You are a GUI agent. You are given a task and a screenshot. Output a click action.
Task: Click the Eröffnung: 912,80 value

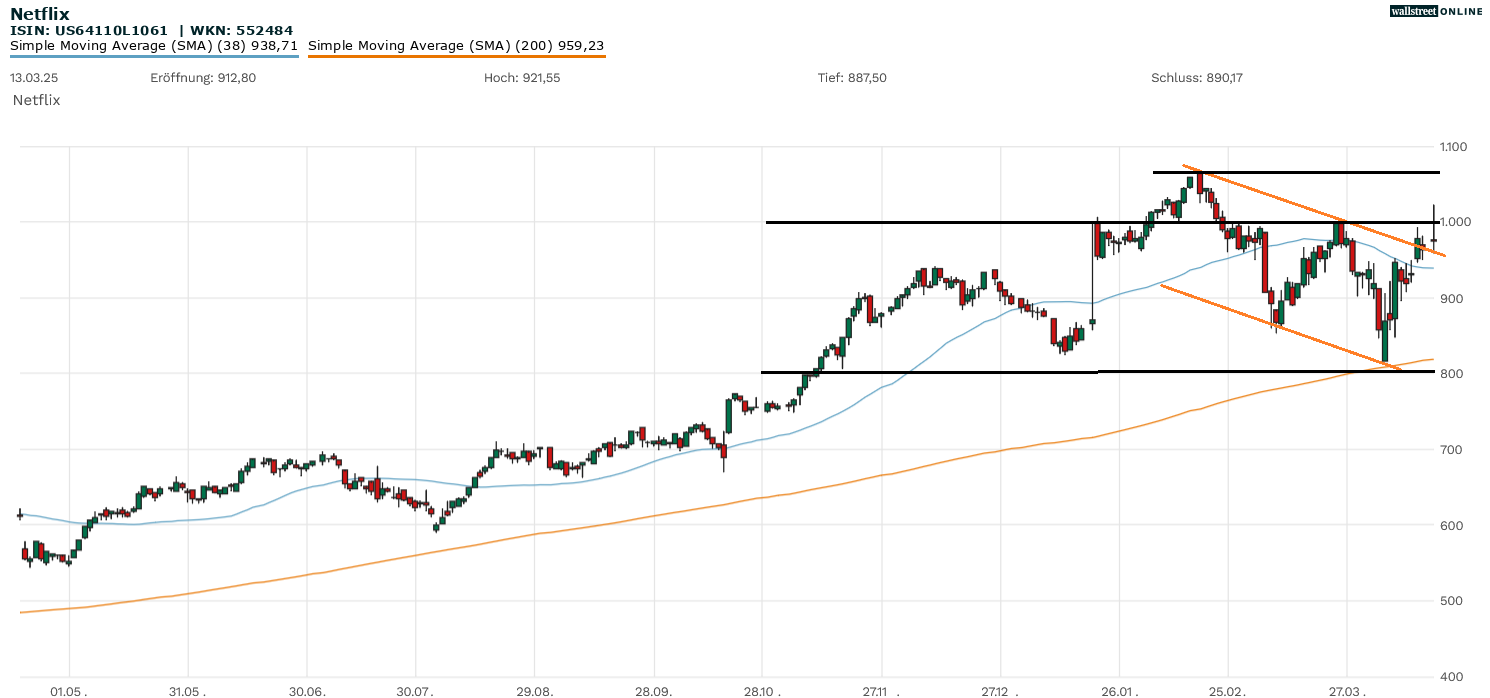pyautogui.click(x=203, y=78)
